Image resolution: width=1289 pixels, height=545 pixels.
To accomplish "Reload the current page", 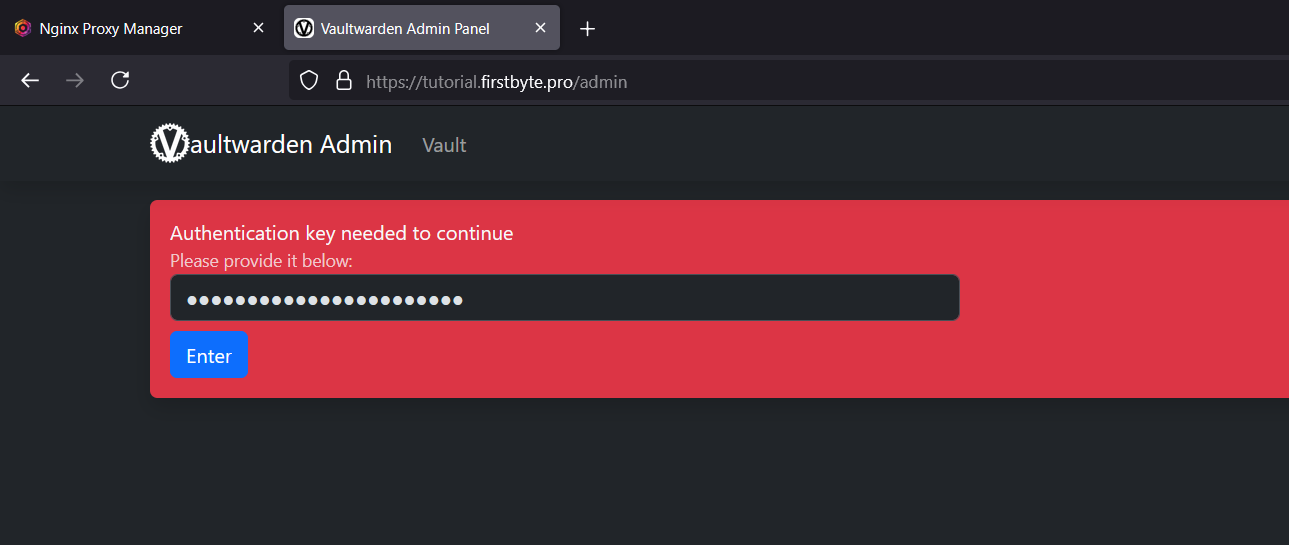I will pyautogui.click(x=120, y=81).
